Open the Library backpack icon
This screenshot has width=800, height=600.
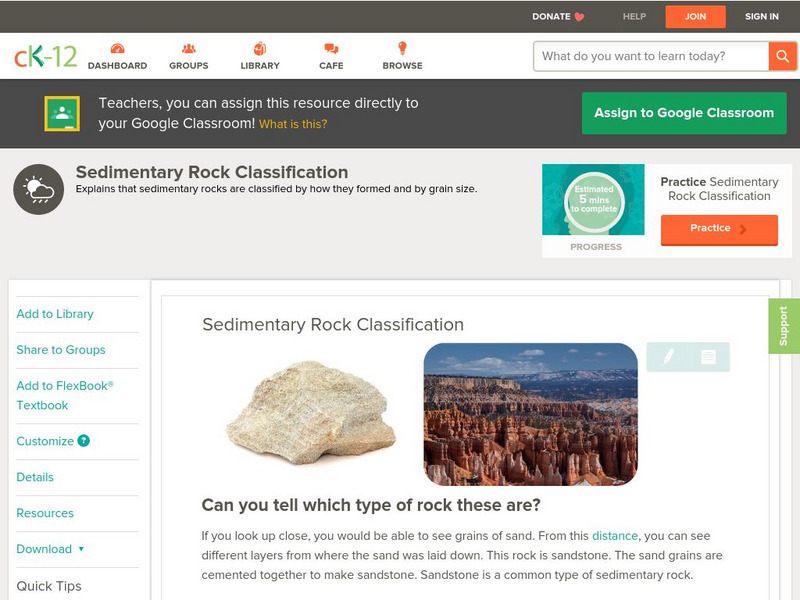(259, 47)
